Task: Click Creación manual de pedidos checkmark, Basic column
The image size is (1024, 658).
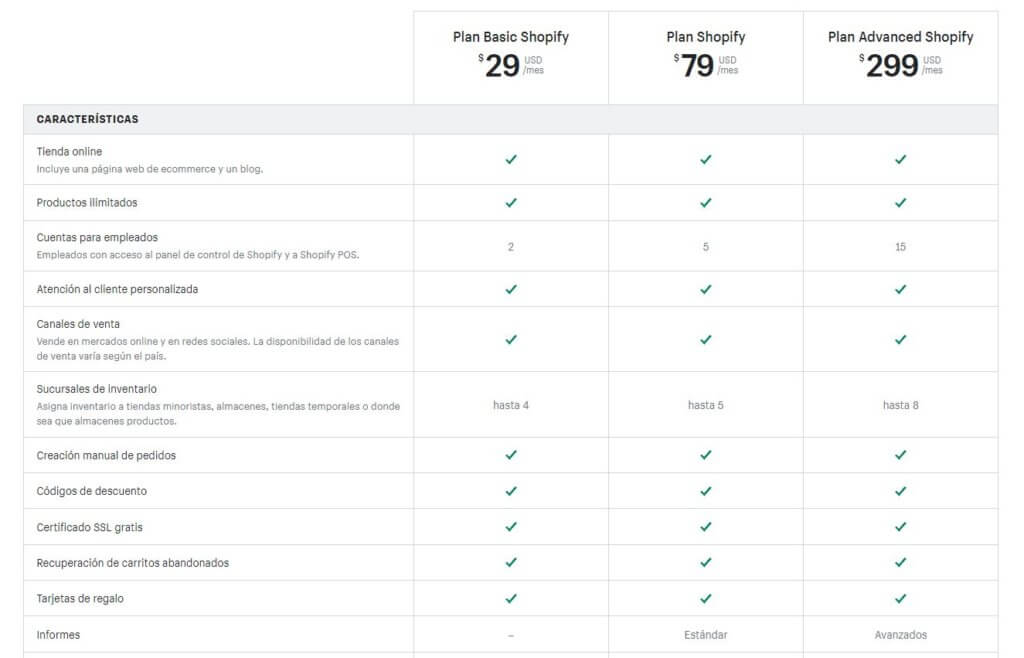Action: 511,455
